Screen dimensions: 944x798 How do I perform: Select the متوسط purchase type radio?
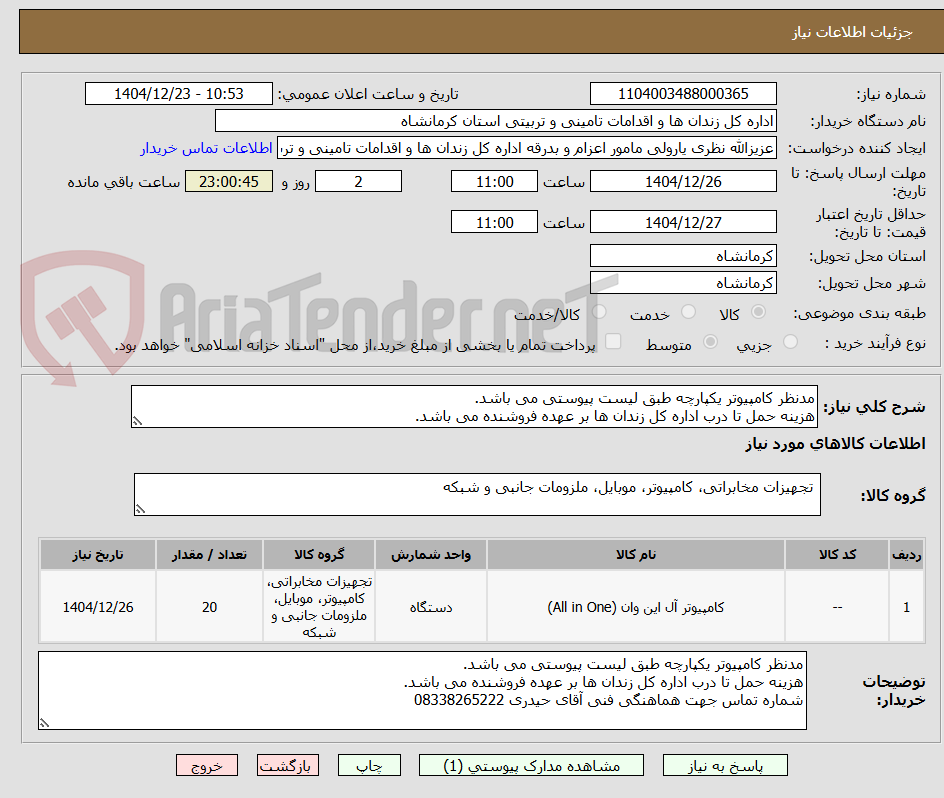tap(710, 341)
